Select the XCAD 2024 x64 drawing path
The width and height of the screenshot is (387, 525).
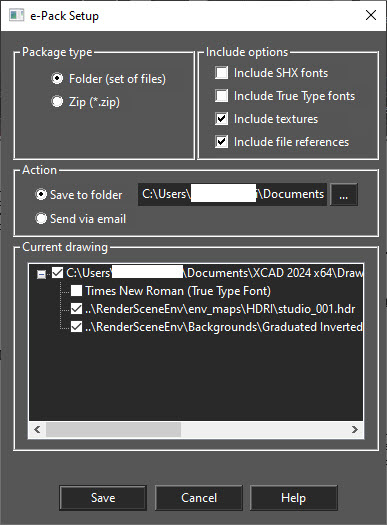(x=214, y=273)
